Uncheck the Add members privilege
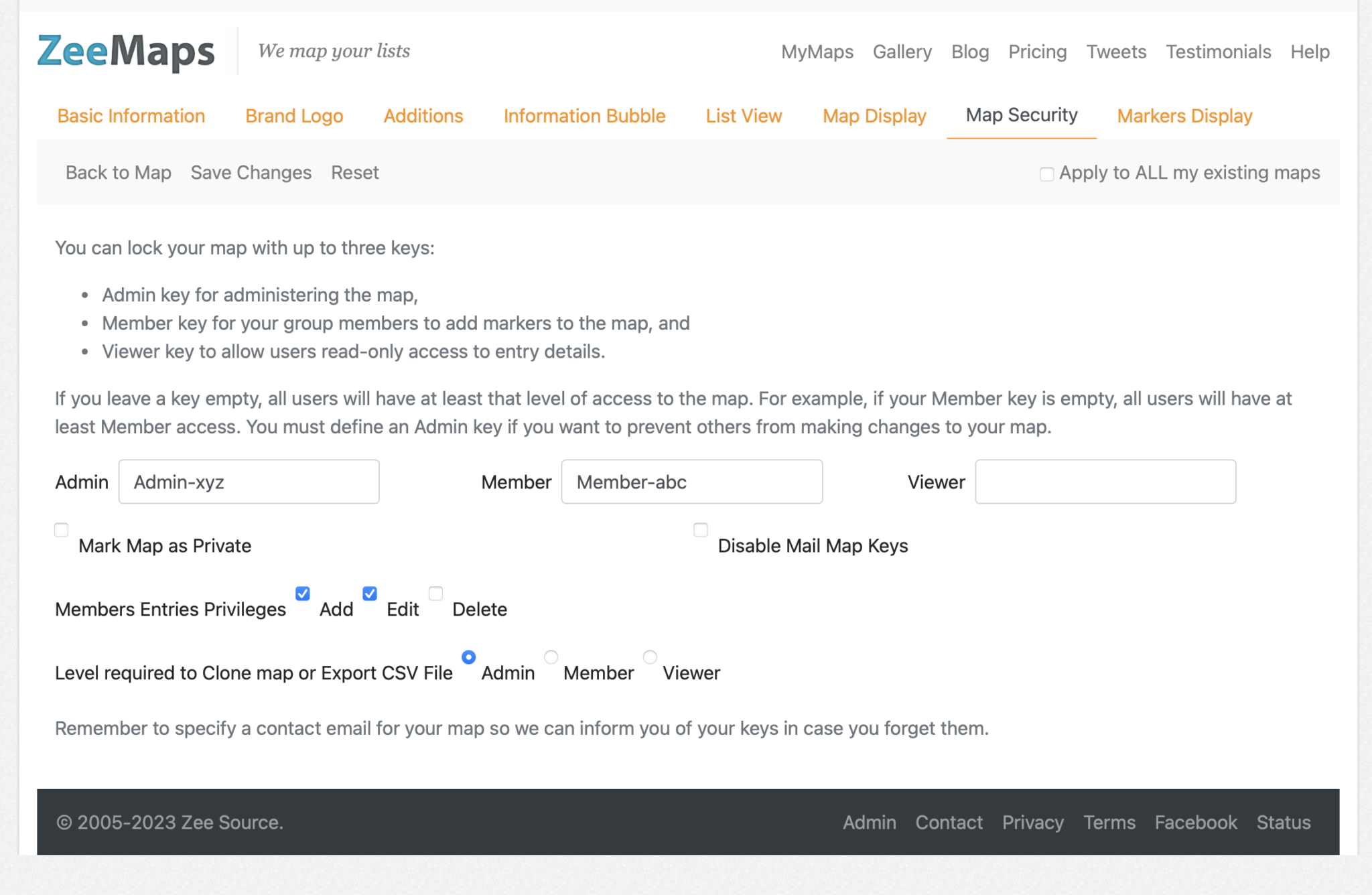 303,594
